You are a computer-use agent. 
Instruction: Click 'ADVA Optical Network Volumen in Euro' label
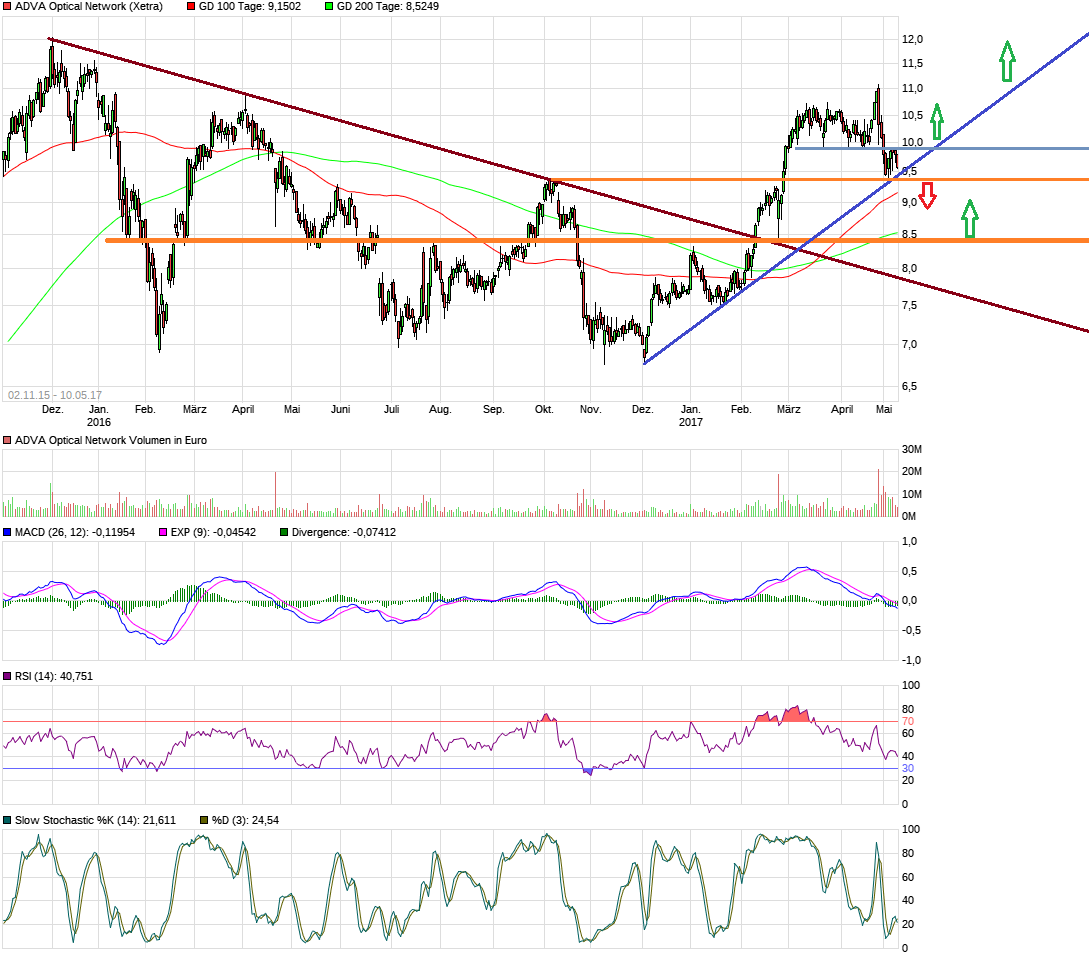[111, 440]
